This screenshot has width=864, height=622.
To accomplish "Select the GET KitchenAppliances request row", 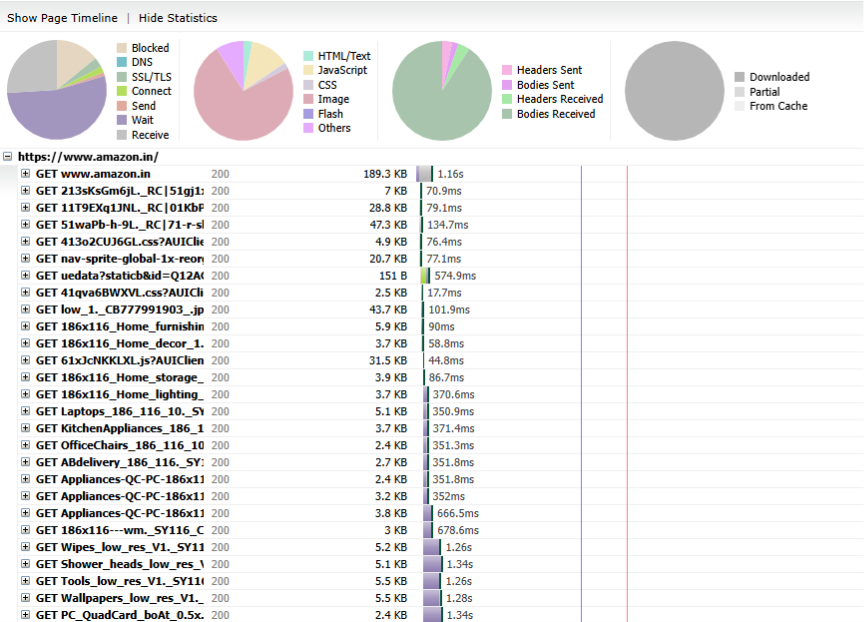I will click(x=119, y=428).
